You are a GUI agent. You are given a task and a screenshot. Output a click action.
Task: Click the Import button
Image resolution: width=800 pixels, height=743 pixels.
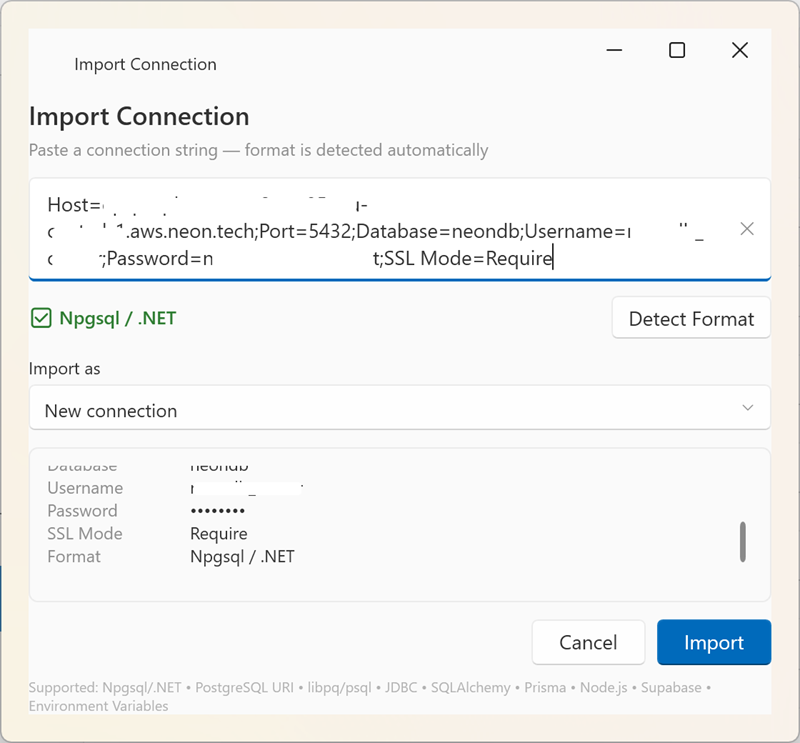coord(713,642)
